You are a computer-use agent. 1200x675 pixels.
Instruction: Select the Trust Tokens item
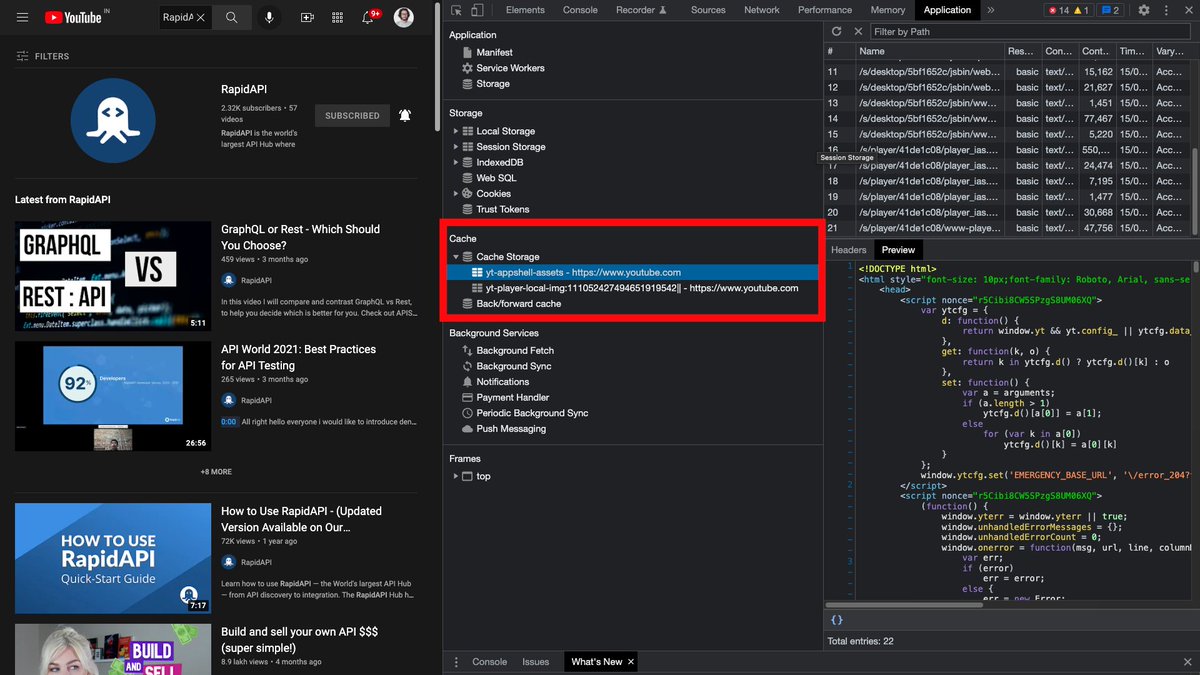click(503, 209)
